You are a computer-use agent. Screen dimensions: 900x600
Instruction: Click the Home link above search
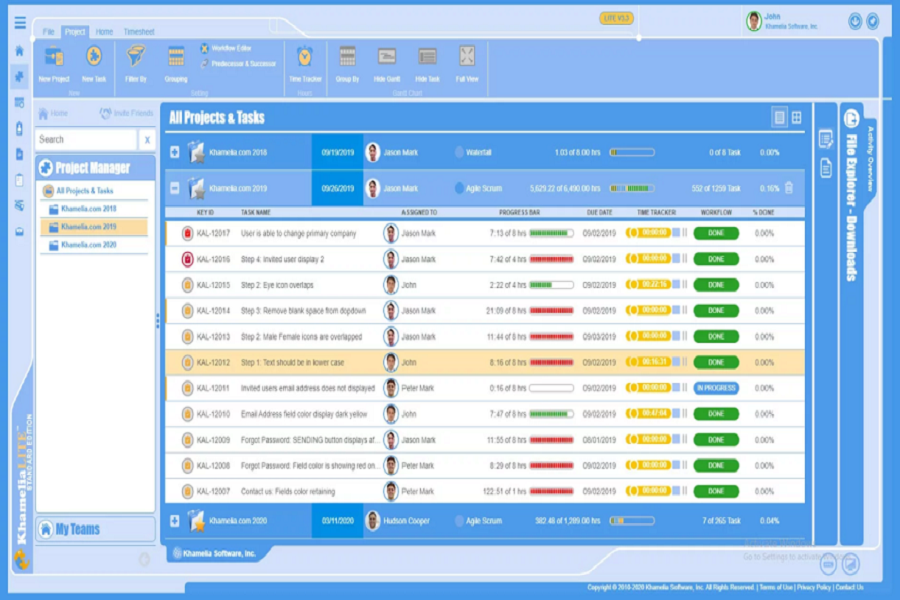(x=53, y=113)
